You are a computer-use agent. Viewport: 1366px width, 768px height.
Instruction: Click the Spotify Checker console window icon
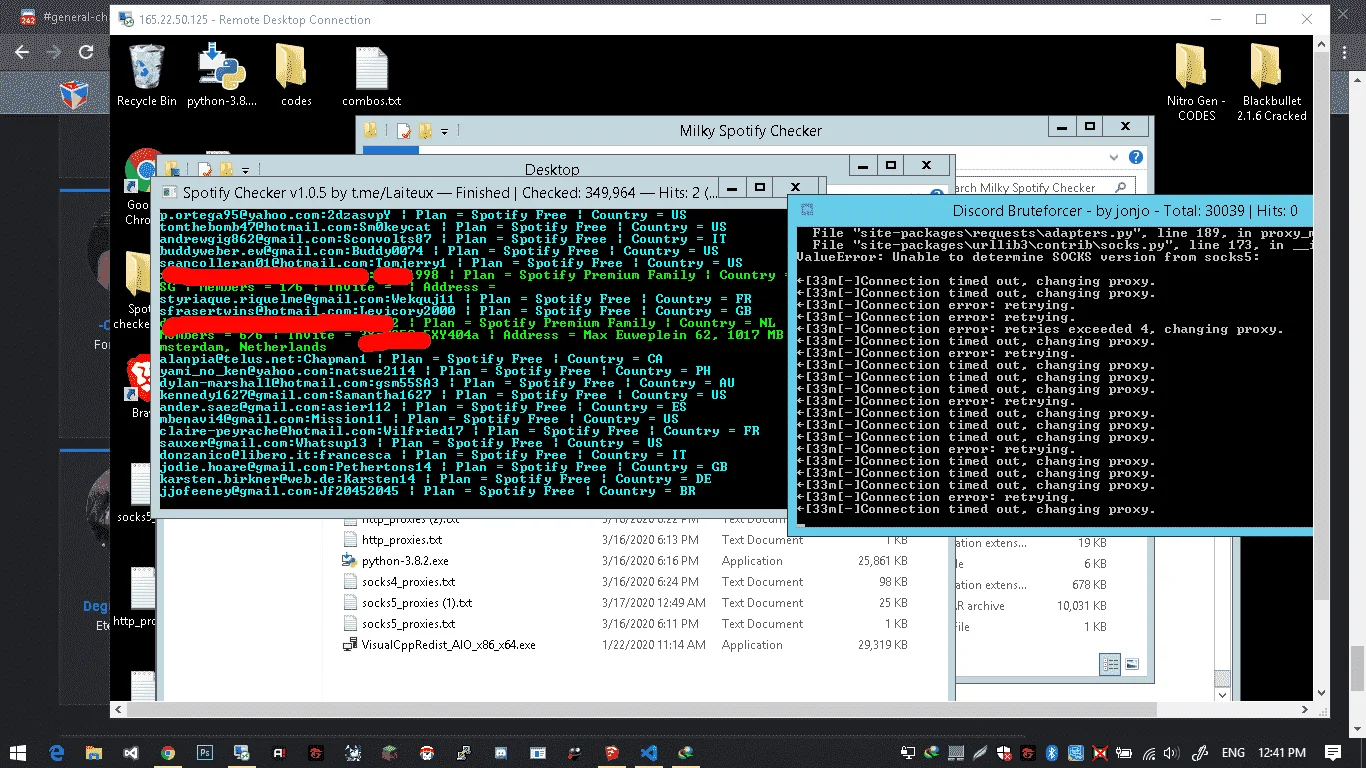pyautogui.click(x=169, y=192)
